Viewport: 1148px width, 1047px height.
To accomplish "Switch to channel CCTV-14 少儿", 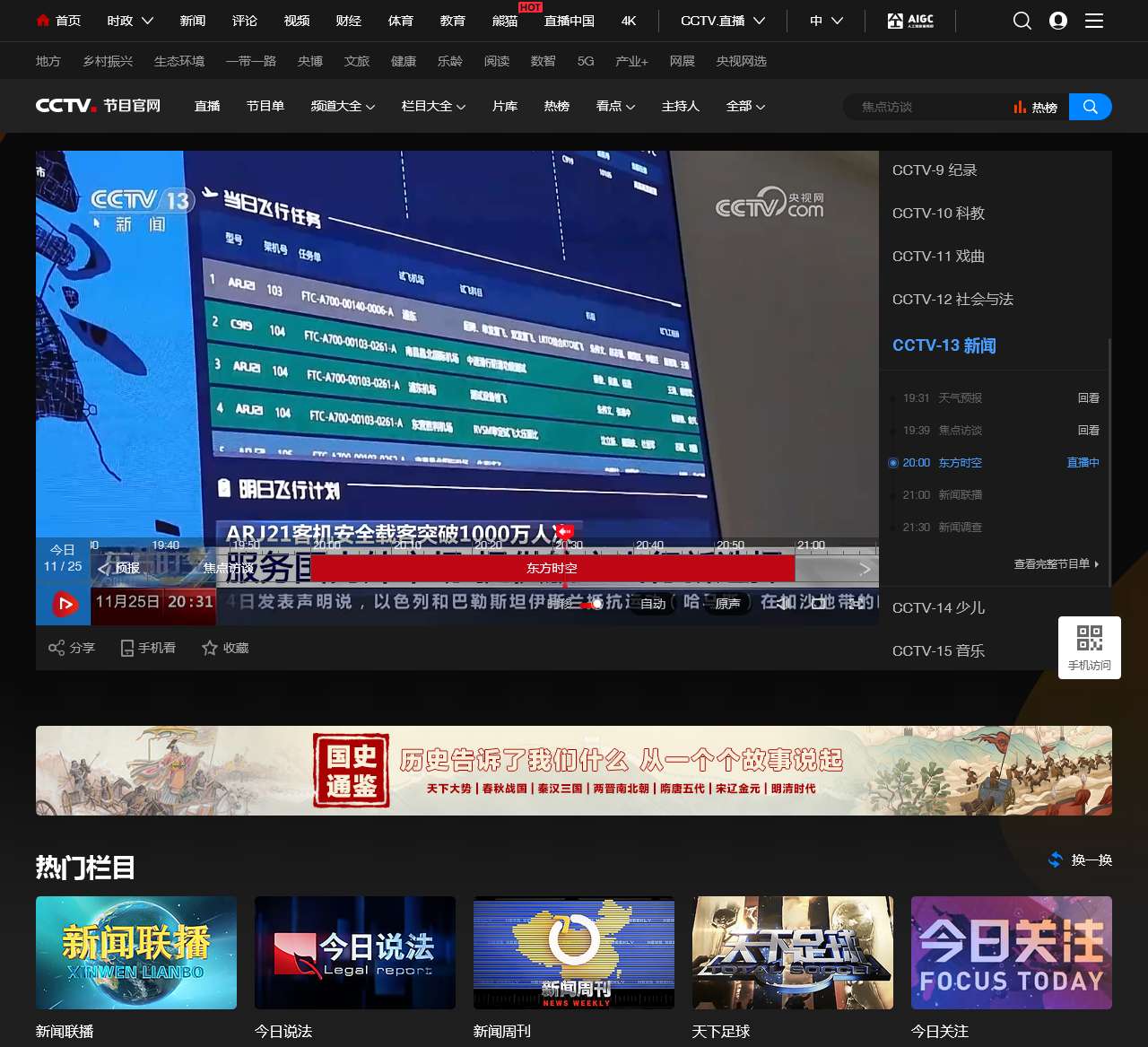I will pos(938,608).
